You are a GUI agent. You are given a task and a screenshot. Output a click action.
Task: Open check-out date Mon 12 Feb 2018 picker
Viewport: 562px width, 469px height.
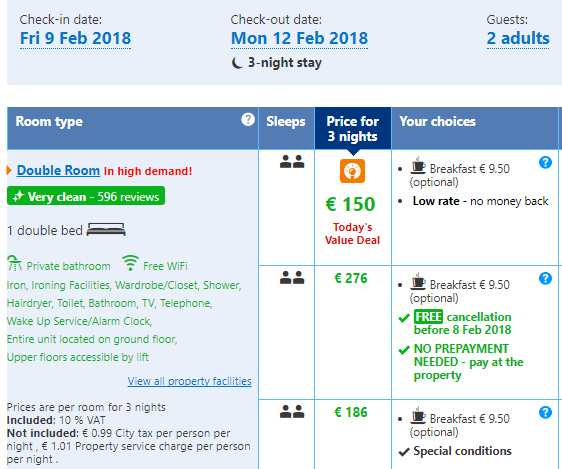[299, 39]
